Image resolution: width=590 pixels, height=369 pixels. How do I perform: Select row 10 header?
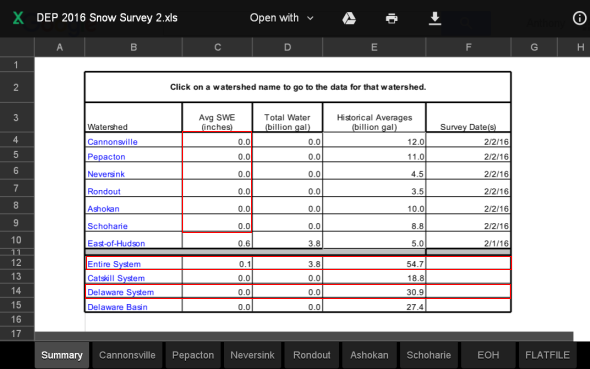click(16, 240)
